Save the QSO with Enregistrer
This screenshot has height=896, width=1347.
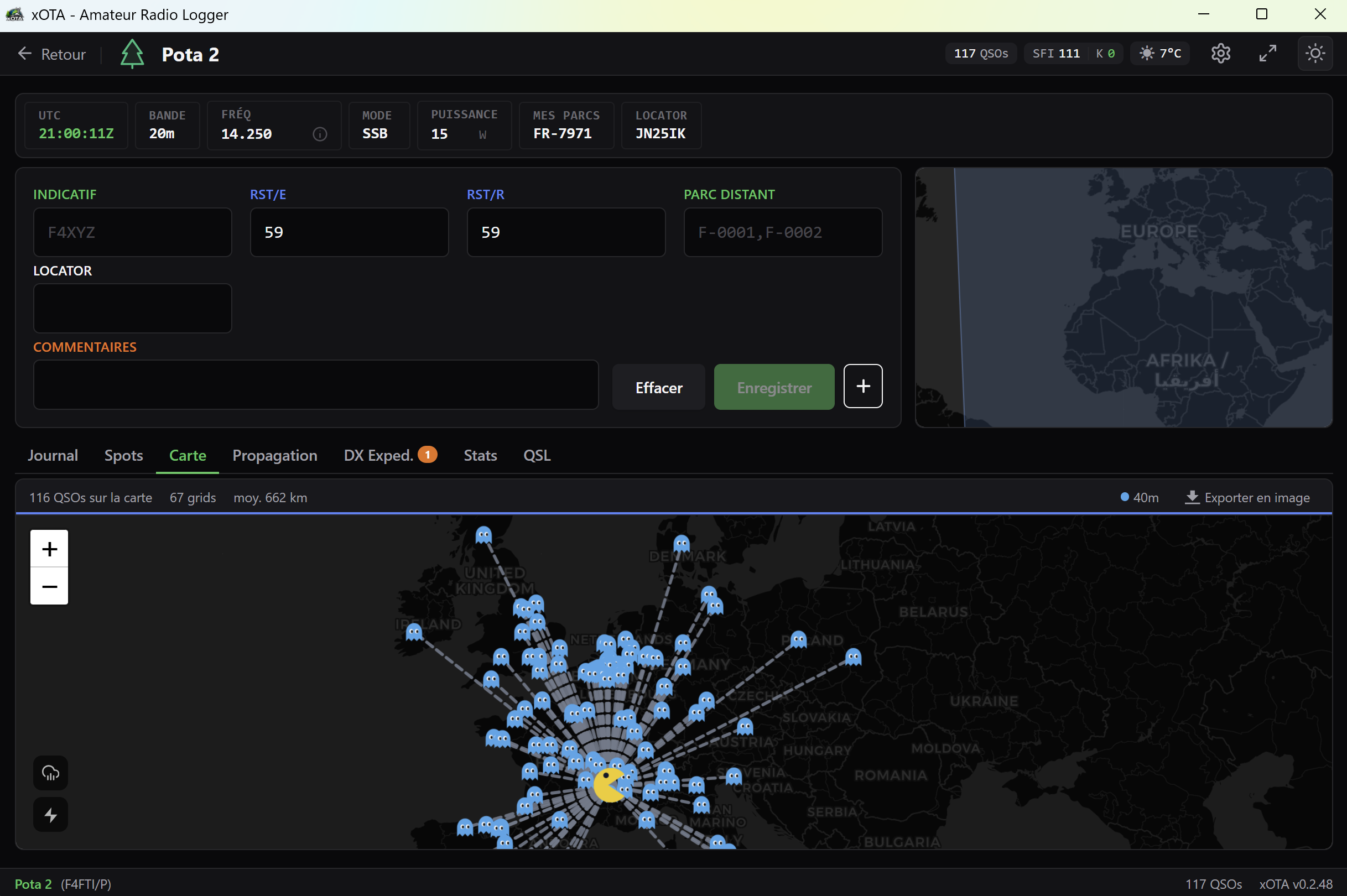coord(774,387)
